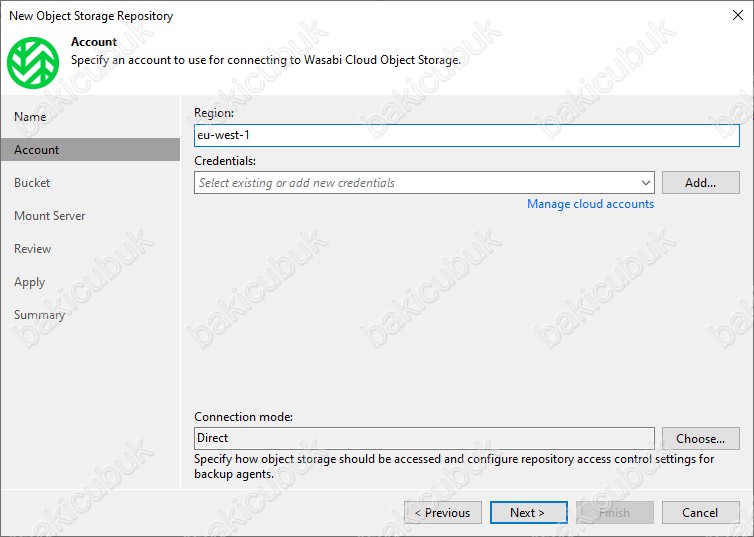Select the Account wizard step
Image resolution: width=754 pixels, height=537 pixels.
[90, 150]
